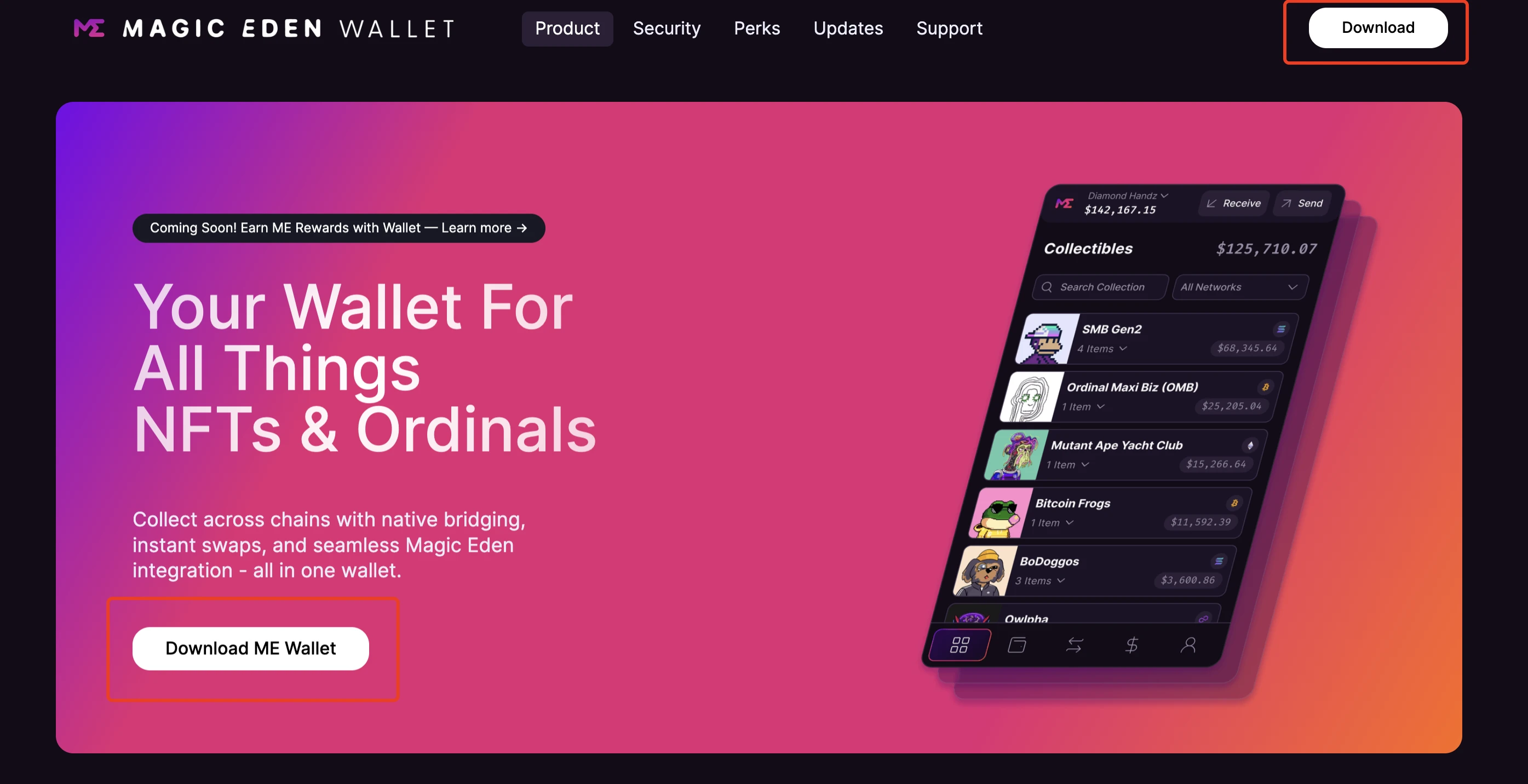Click the Security tab in navigation

[x=666, y=28]
